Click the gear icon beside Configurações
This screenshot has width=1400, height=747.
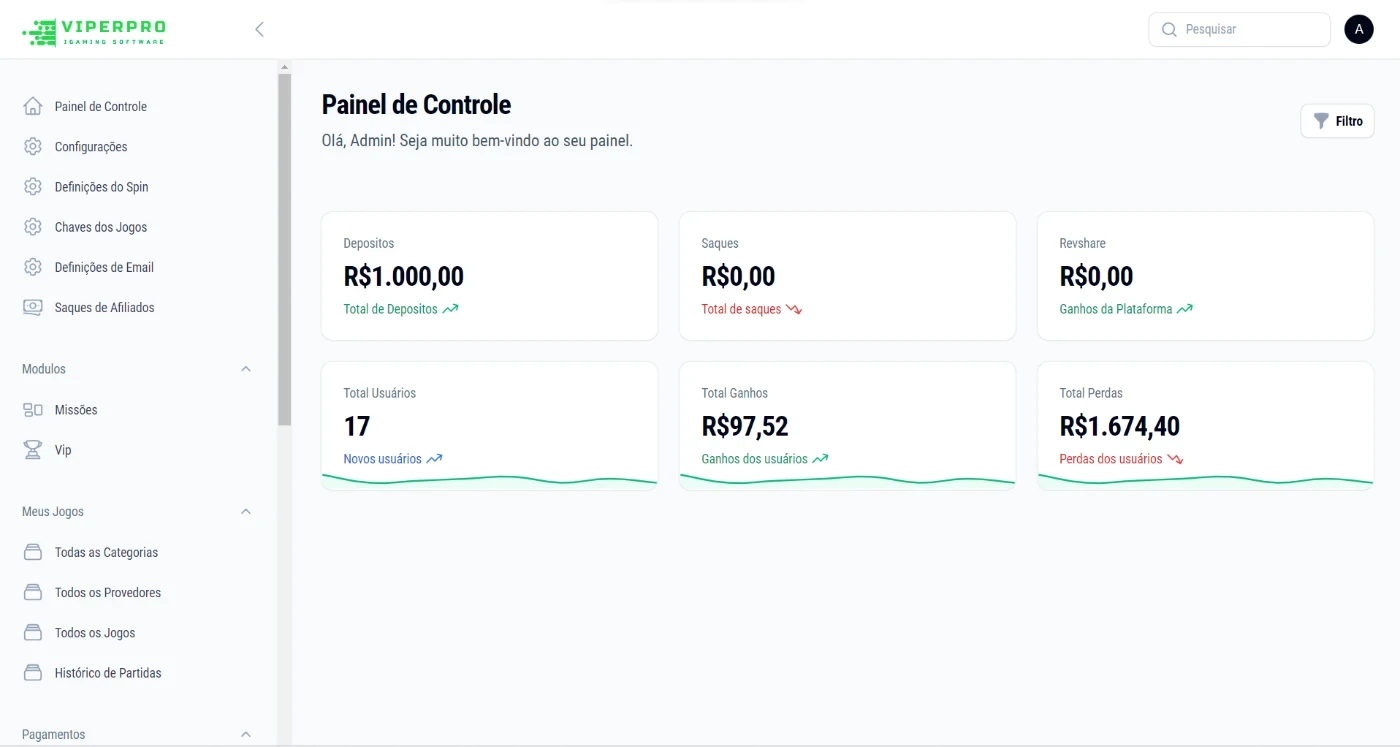click(x=33, y=147)
